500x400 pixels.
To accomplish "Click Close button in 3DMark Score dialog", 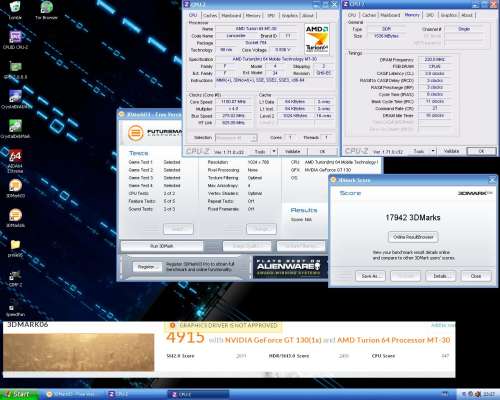I will (x=476, y=276).
